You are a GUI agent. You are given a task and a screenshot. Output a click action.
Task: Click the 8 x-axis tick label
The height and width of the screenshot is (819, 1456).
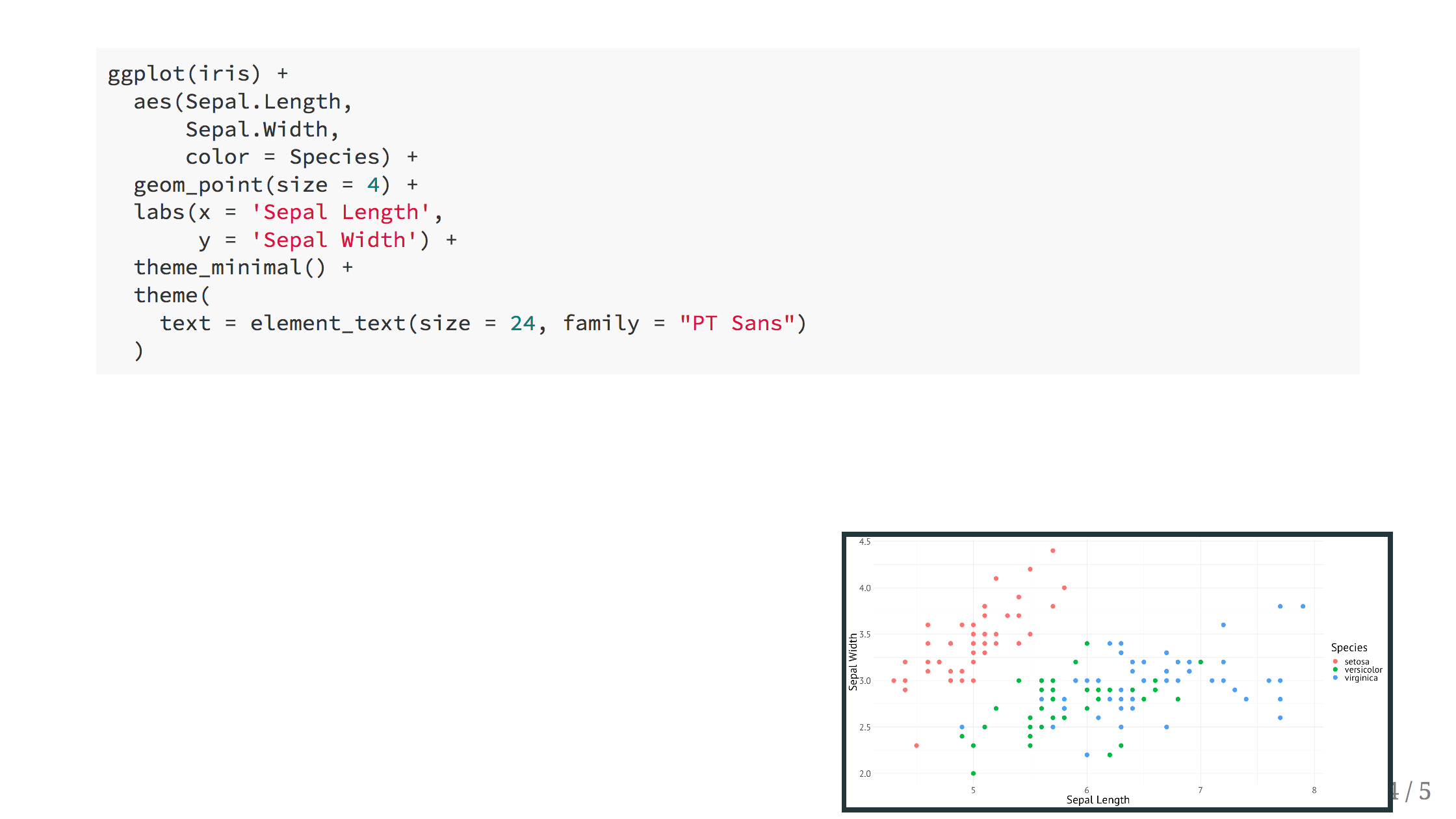1314,790
